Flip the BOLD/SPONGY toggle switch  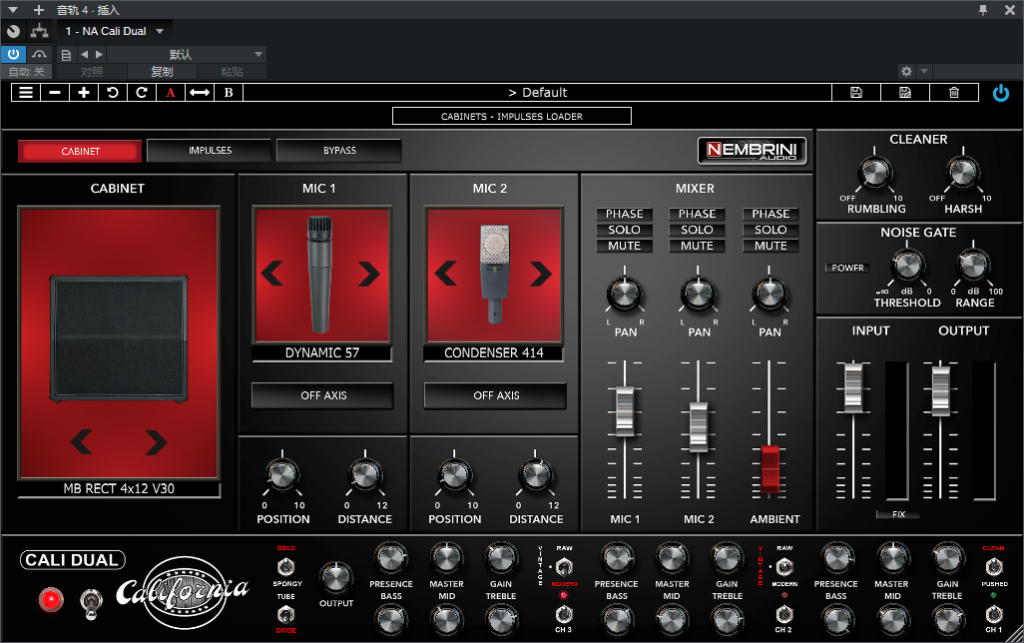[286, 567]
